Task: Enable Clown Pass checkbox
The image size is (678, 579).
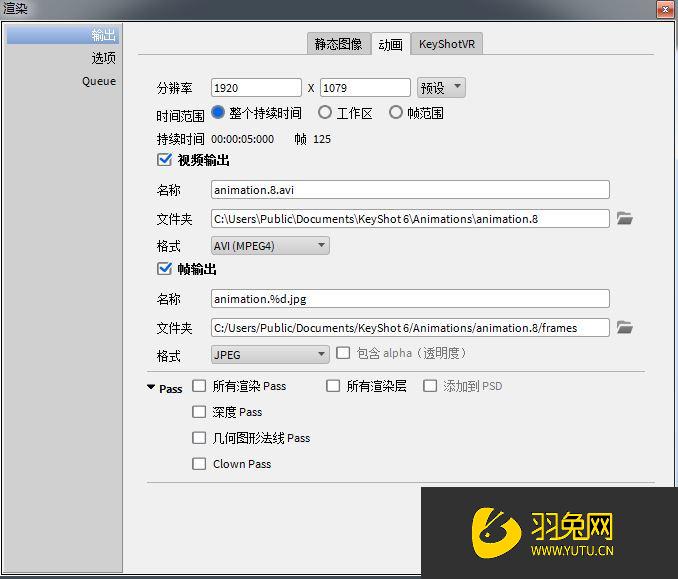Action: tap(199, 464)
